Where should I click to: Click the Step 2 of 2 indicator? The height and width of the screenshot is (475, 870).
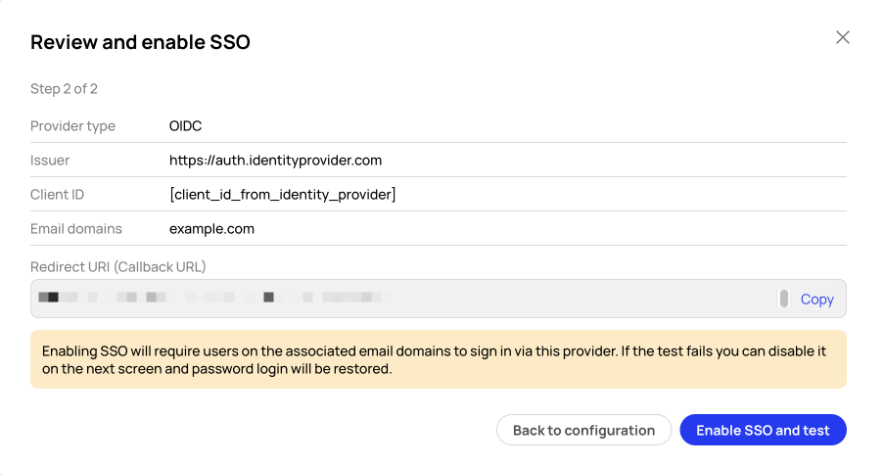[64, 89]
